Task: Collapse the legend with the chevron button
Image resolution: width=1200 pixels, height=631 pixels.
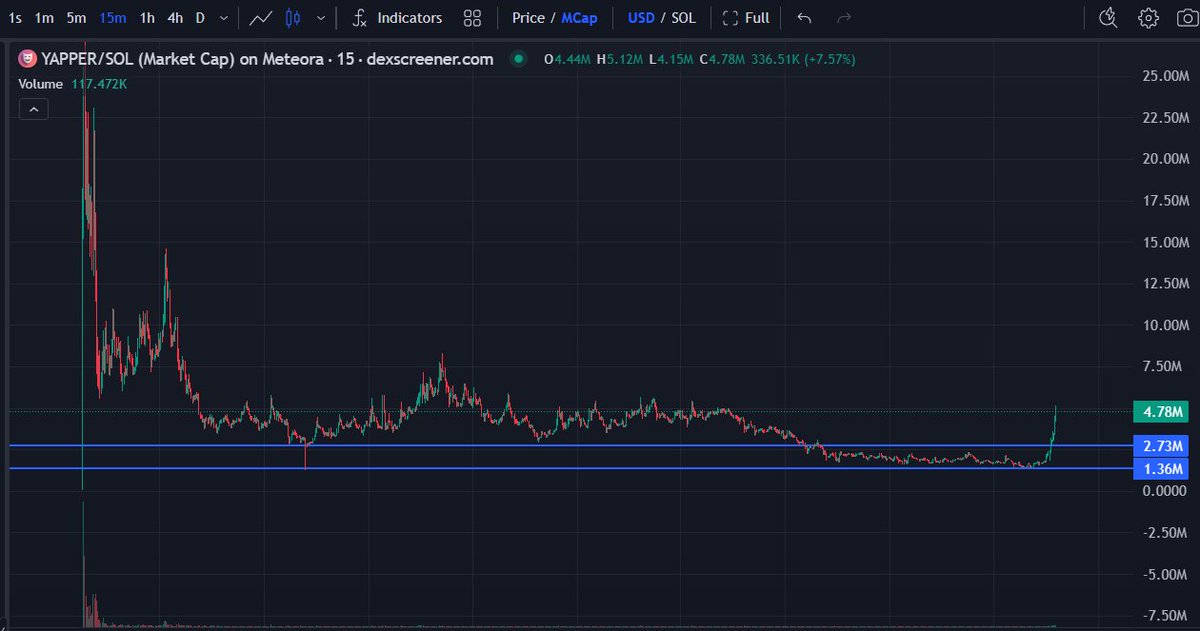Action: coord(33,109)
